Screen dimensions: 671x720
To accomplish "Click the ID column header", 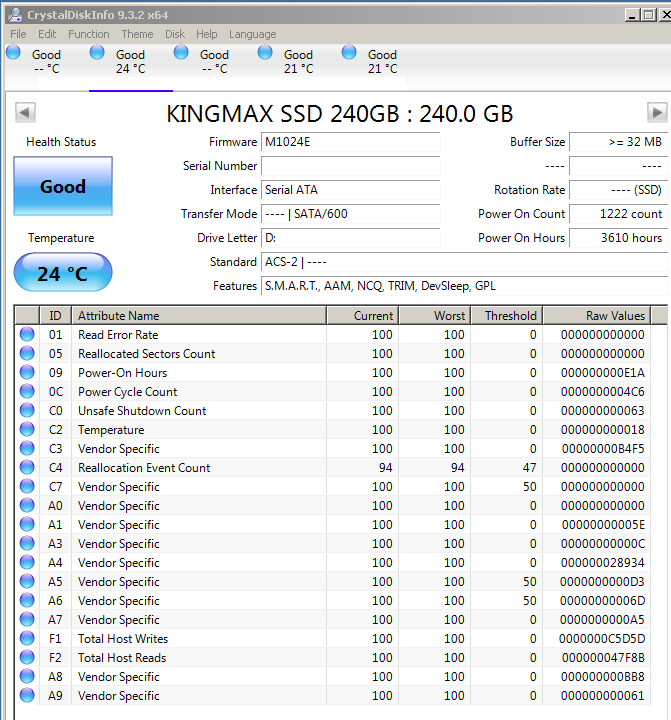I will tap(55, 315).
